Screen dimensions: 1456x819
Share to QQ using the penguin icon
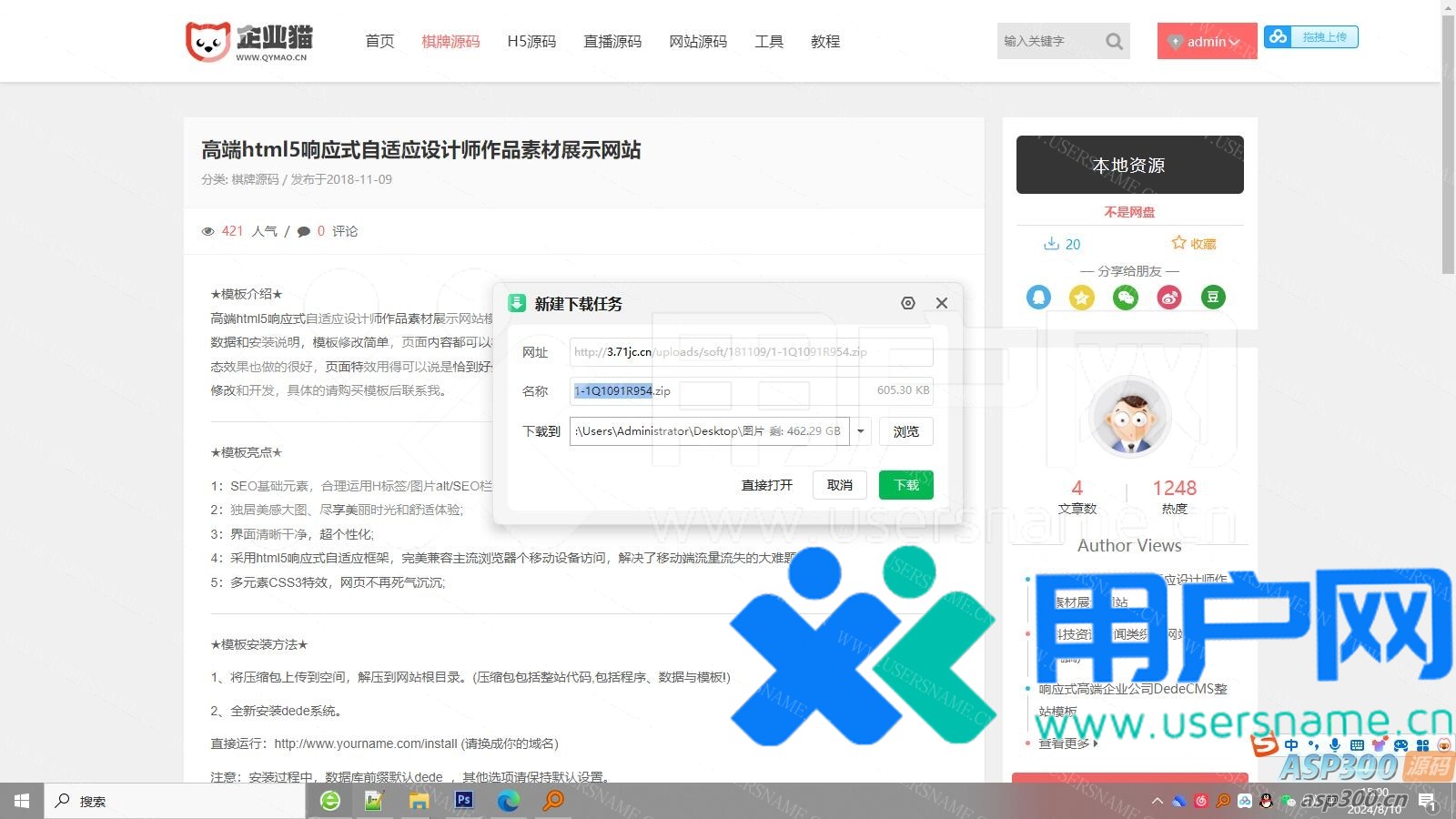pos(1038,298)
